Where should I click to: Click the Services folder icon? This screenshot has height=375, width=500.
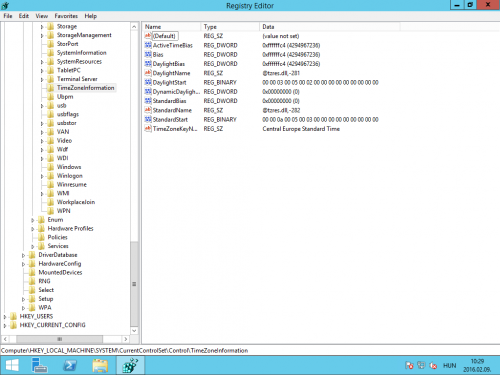(x=41, y=246)
